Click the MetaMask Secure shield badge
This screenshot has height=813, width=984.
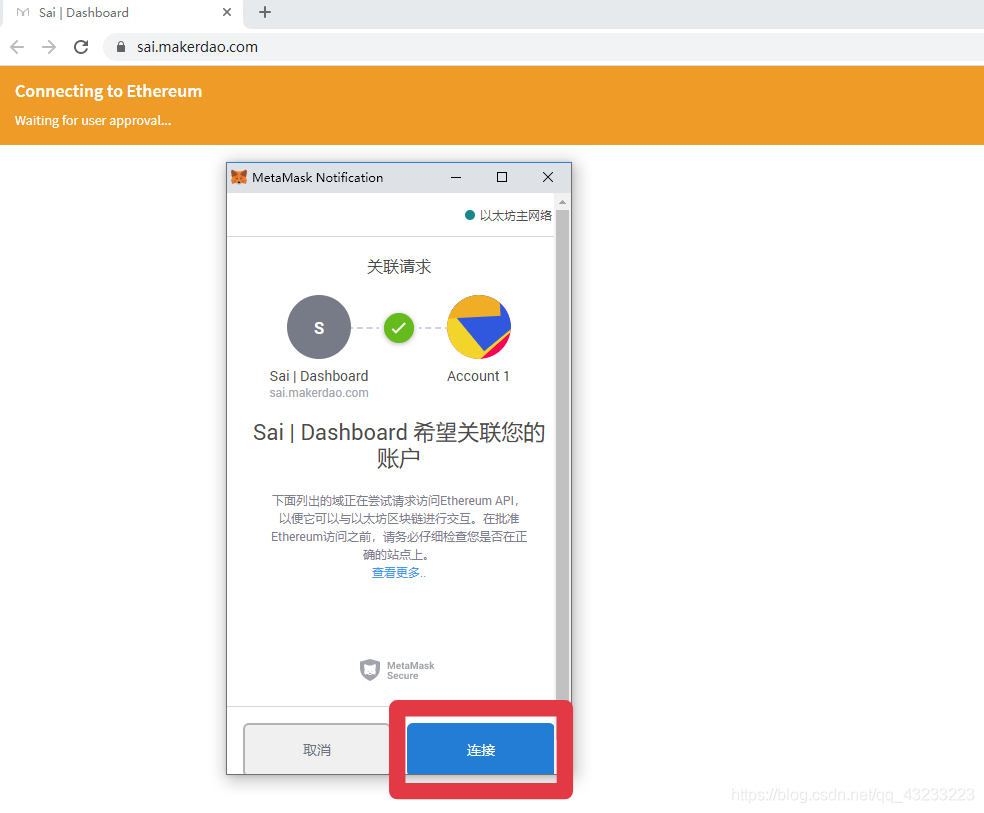(397, 670)
